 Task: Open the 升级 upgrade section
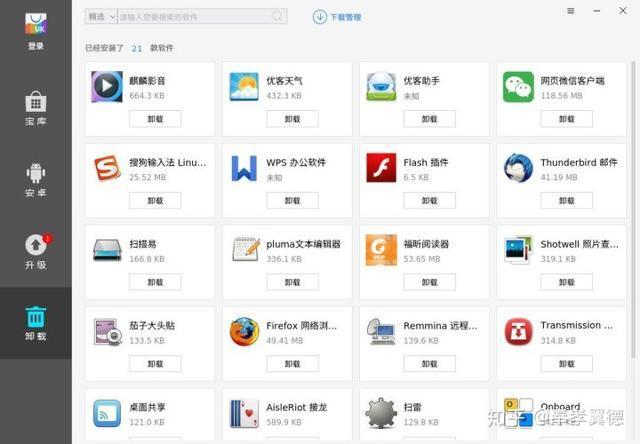click(x=36, y=252)
